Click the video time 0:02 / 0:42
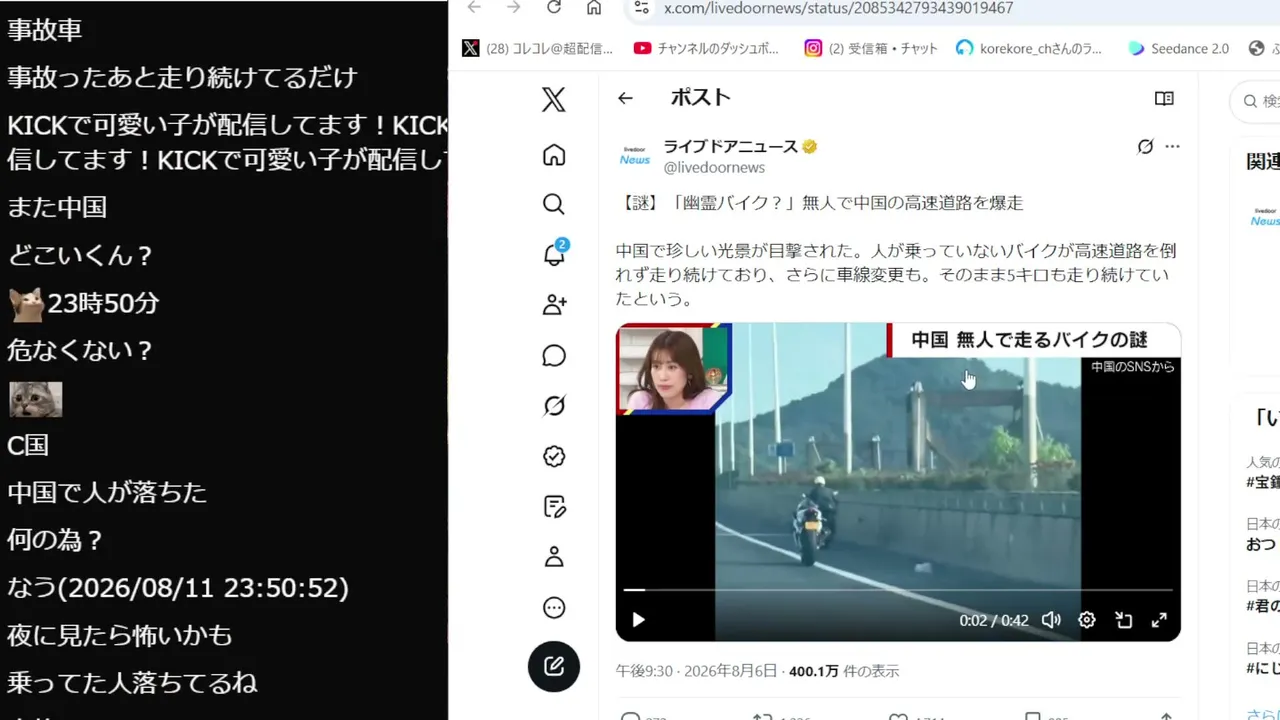The width and height of the screenshot is (1280, 720). click(x=994, y=620)
